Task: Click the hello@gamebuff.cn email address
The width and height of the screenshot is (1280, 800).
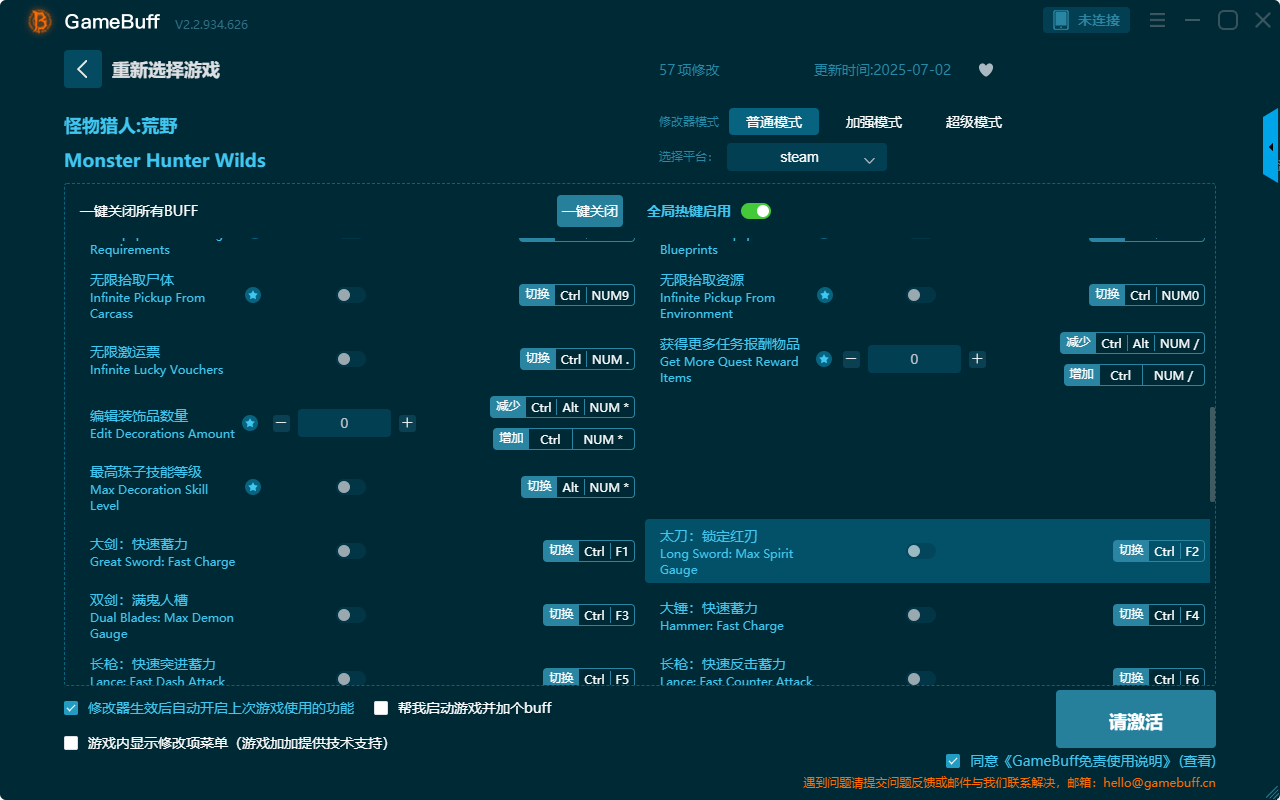Action: point(1159,782)
